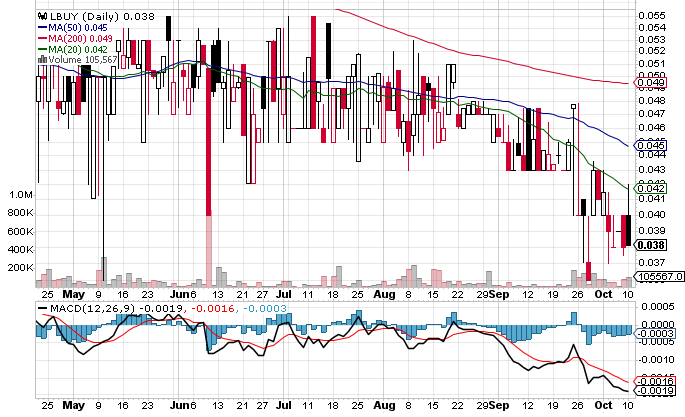Screen dimensions: 685x417
Task: Click the 0.052 price axis label
Action: coord(652,51)
